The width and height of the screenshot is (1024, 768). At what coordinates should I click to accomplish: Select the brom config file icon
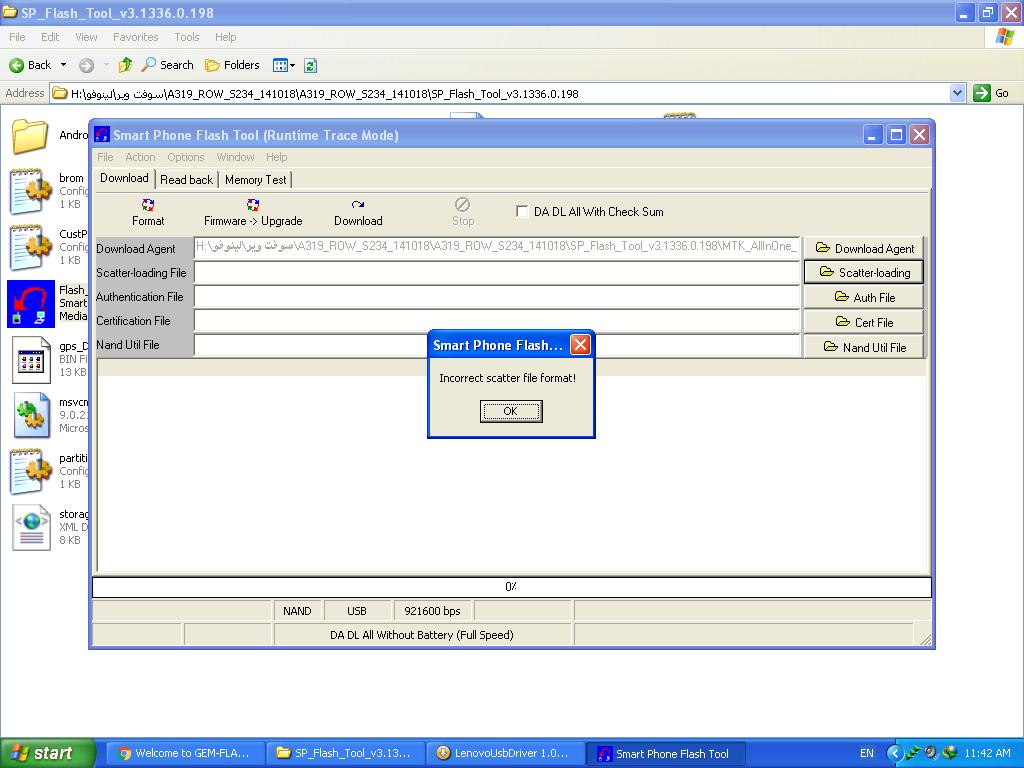pos(30,191)
